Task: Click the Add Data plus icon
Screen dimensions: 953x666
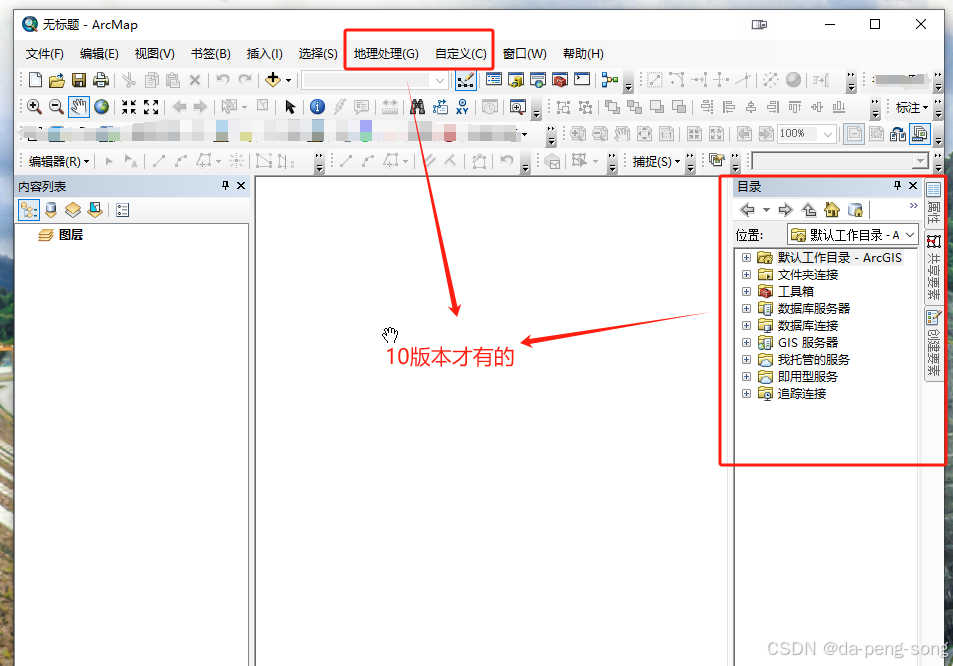Action: (x=273, y=80)
